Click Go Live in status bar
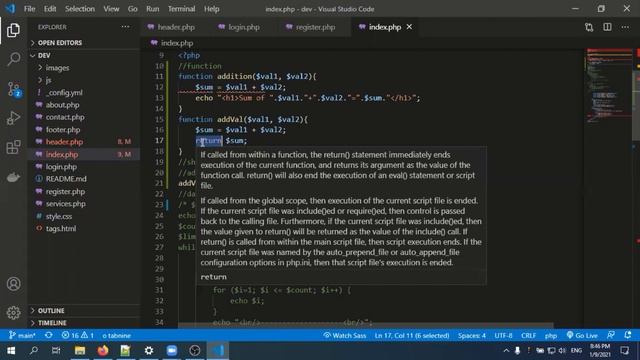Screen dimensions: 640x360 click(582, 336)
